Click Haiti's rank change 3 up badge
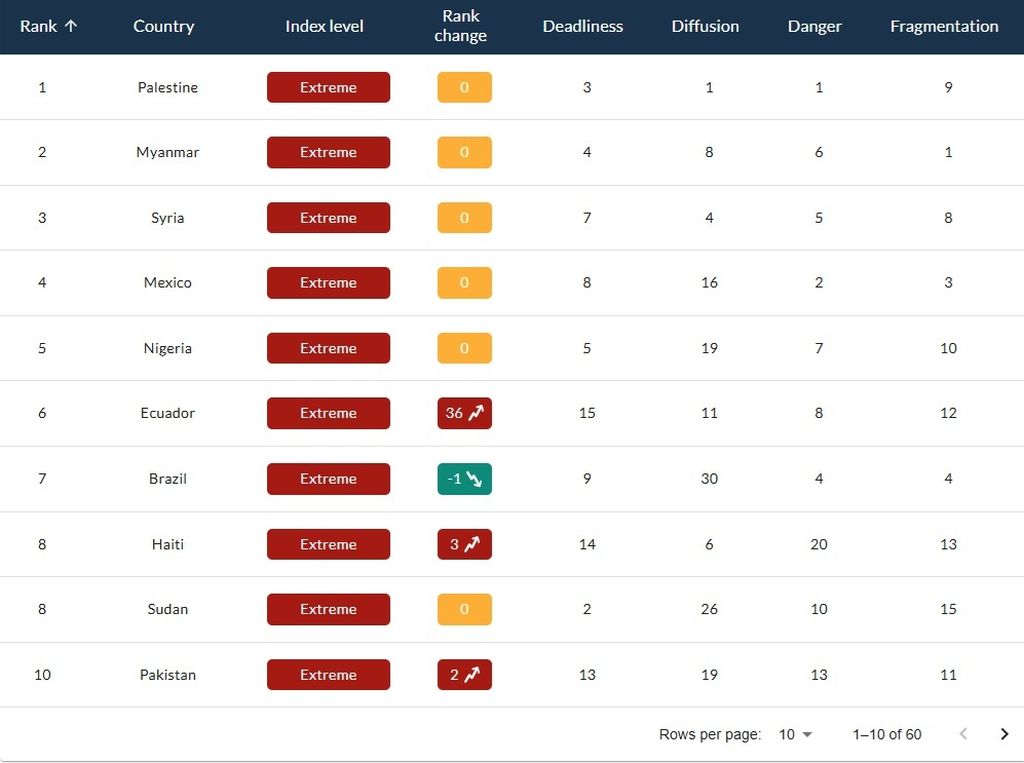 [464, 544]
